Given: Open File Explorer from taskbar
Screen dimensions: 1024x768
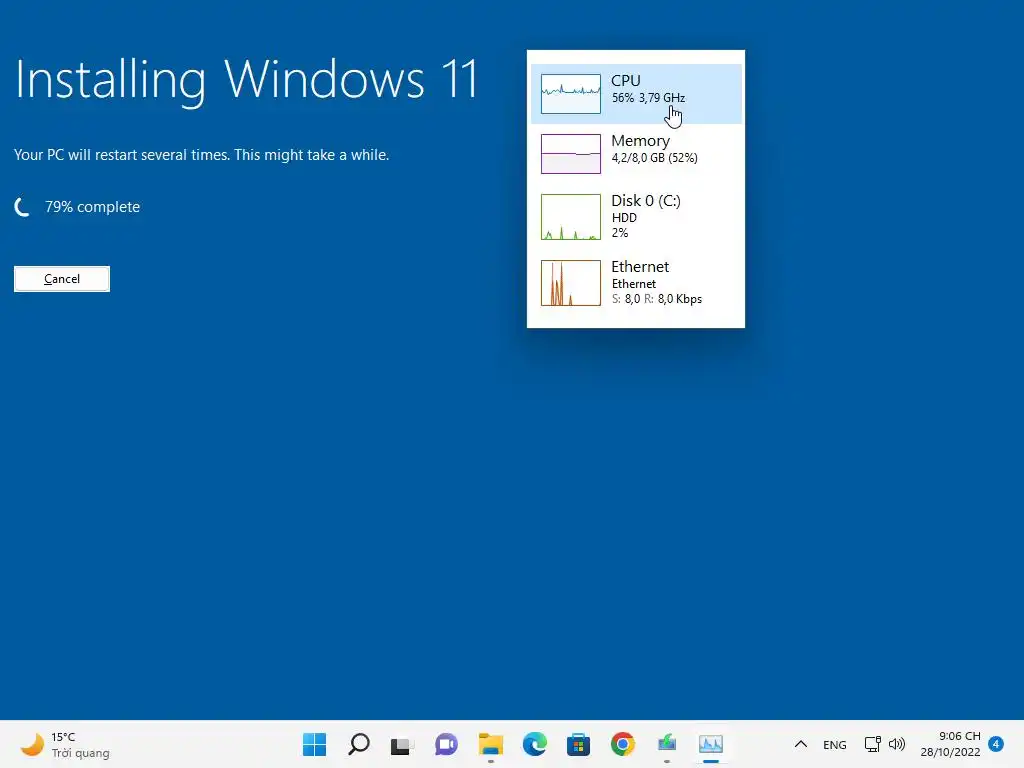Looking at the screenshot, I should [x=490, y=744].
